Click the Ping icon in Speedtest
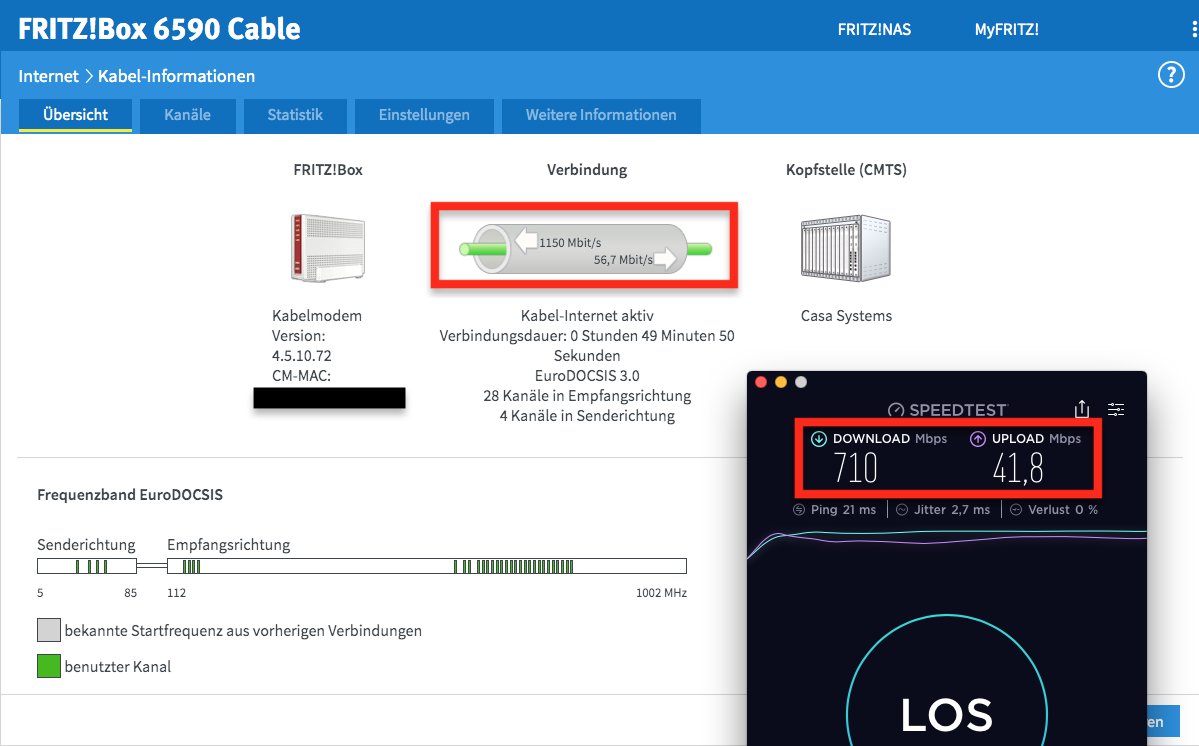Image resolution: width=1199 pixels, height=746 pixels. 799,510
